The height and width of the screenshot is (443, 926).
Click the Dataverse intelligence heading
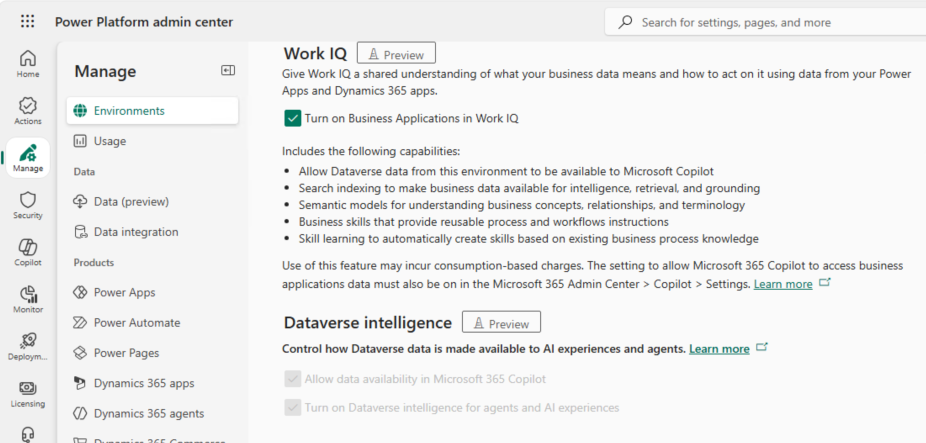pyautogui.click(x=367, y=323)
